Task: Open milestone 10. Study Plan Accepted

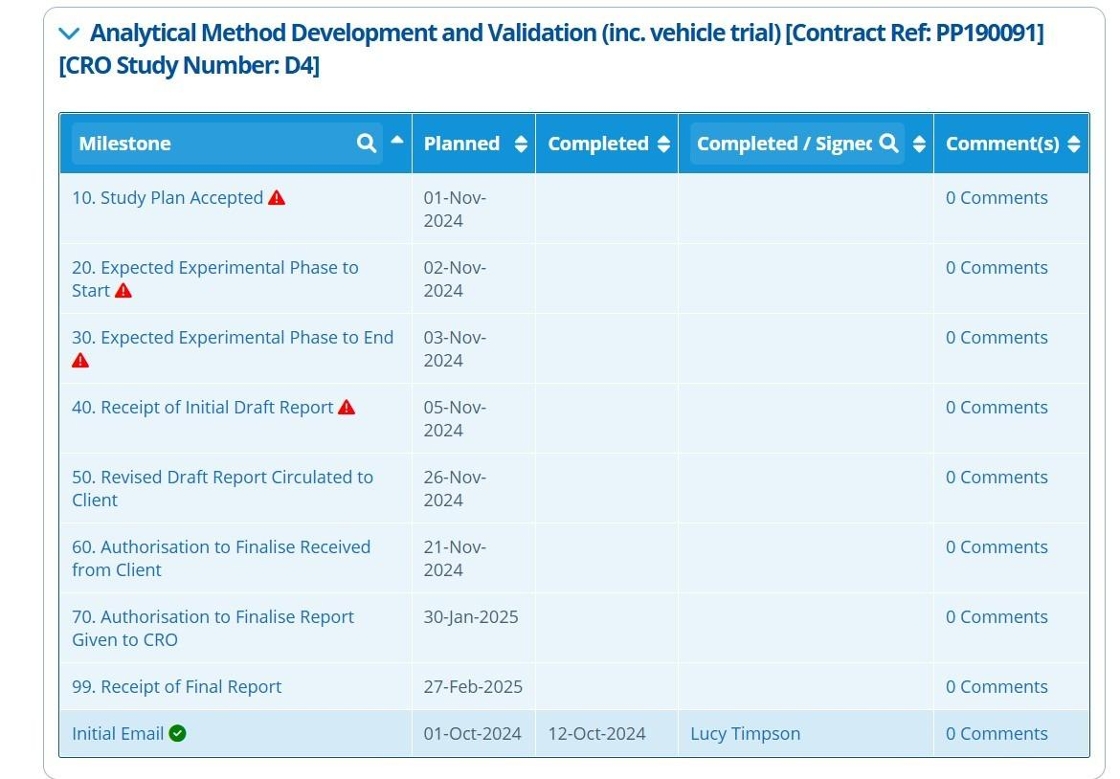Action: click(167, 198)
